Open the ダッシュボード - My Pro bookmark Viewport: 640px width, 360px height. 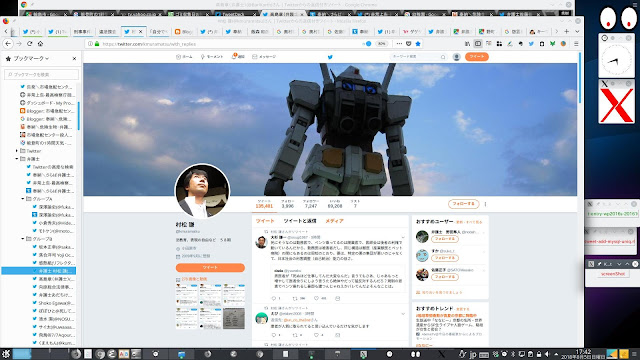point(47,103)
